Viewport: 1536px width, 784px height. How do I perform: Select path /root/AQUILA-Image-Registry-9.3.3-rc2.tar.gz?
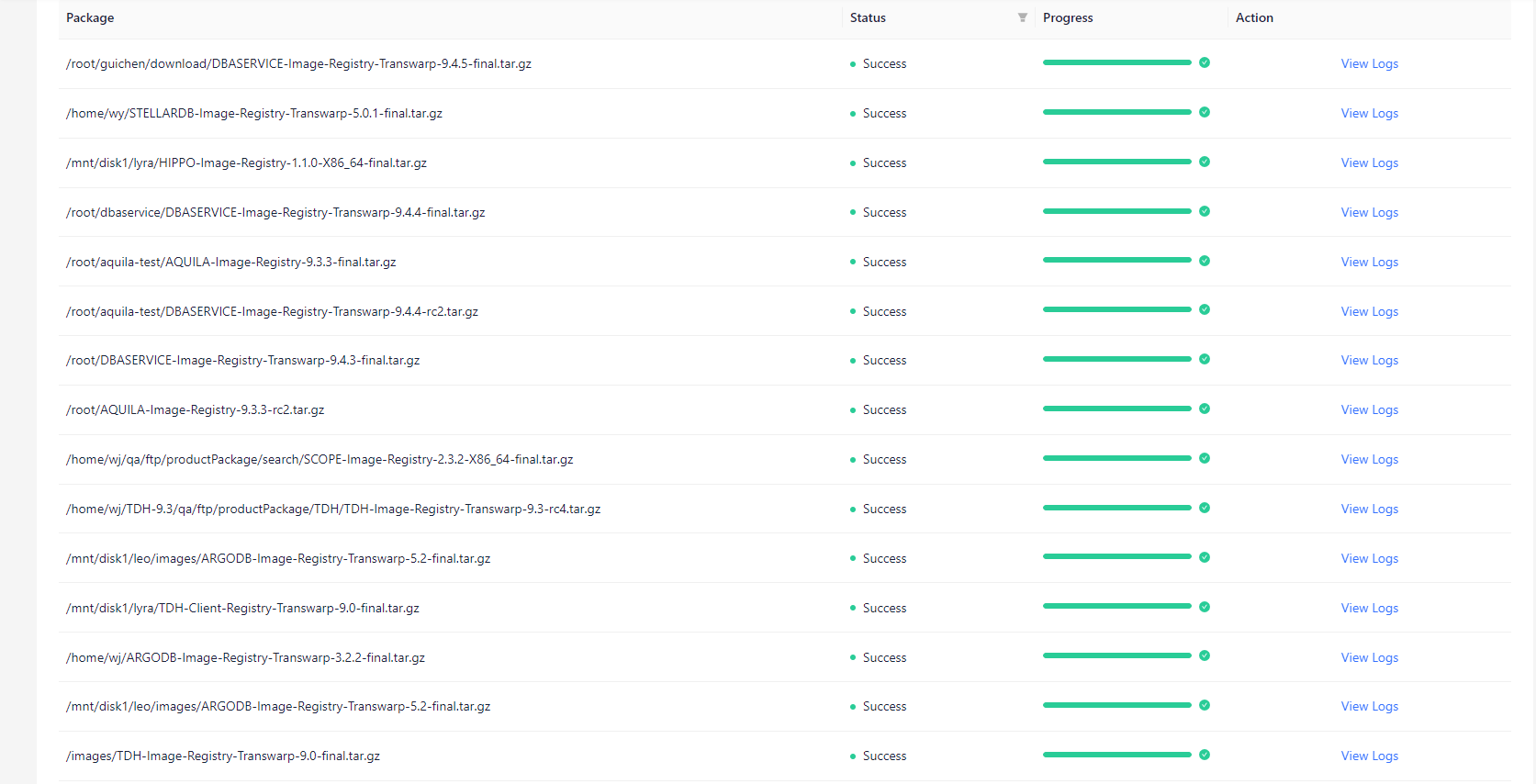pos(195,409)
